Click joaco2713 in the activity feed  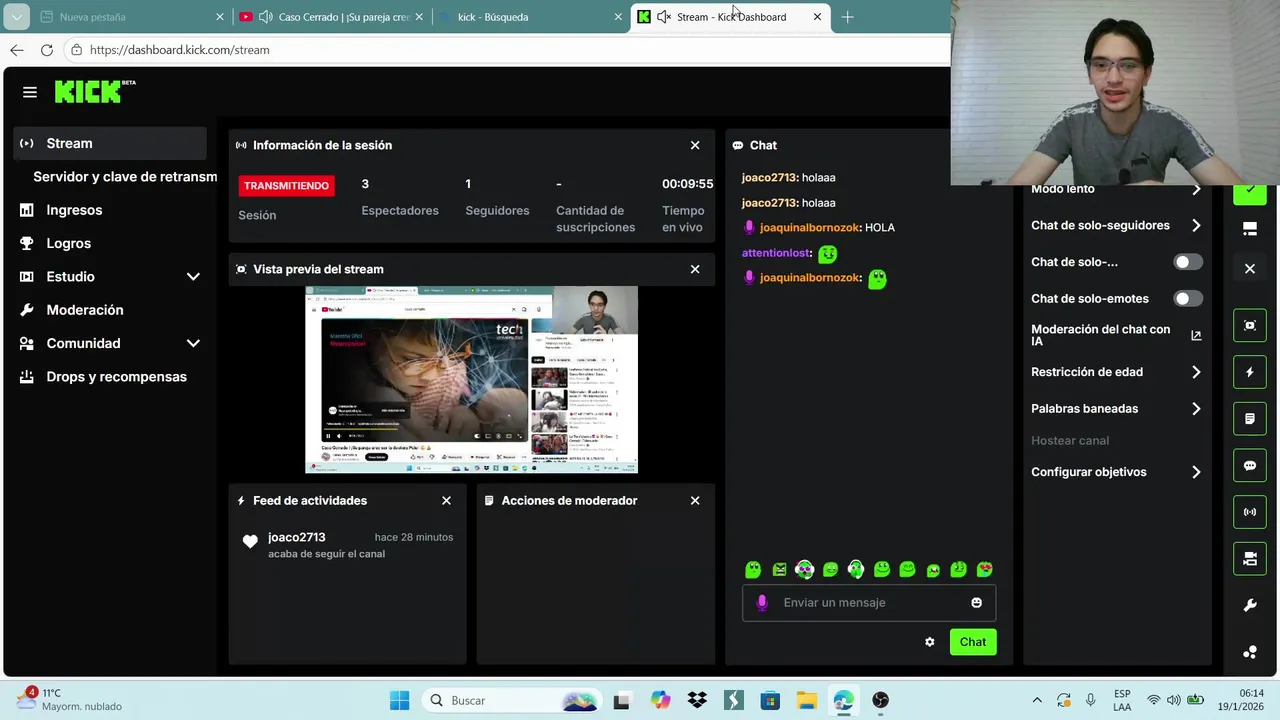click(x=296, y=537)
